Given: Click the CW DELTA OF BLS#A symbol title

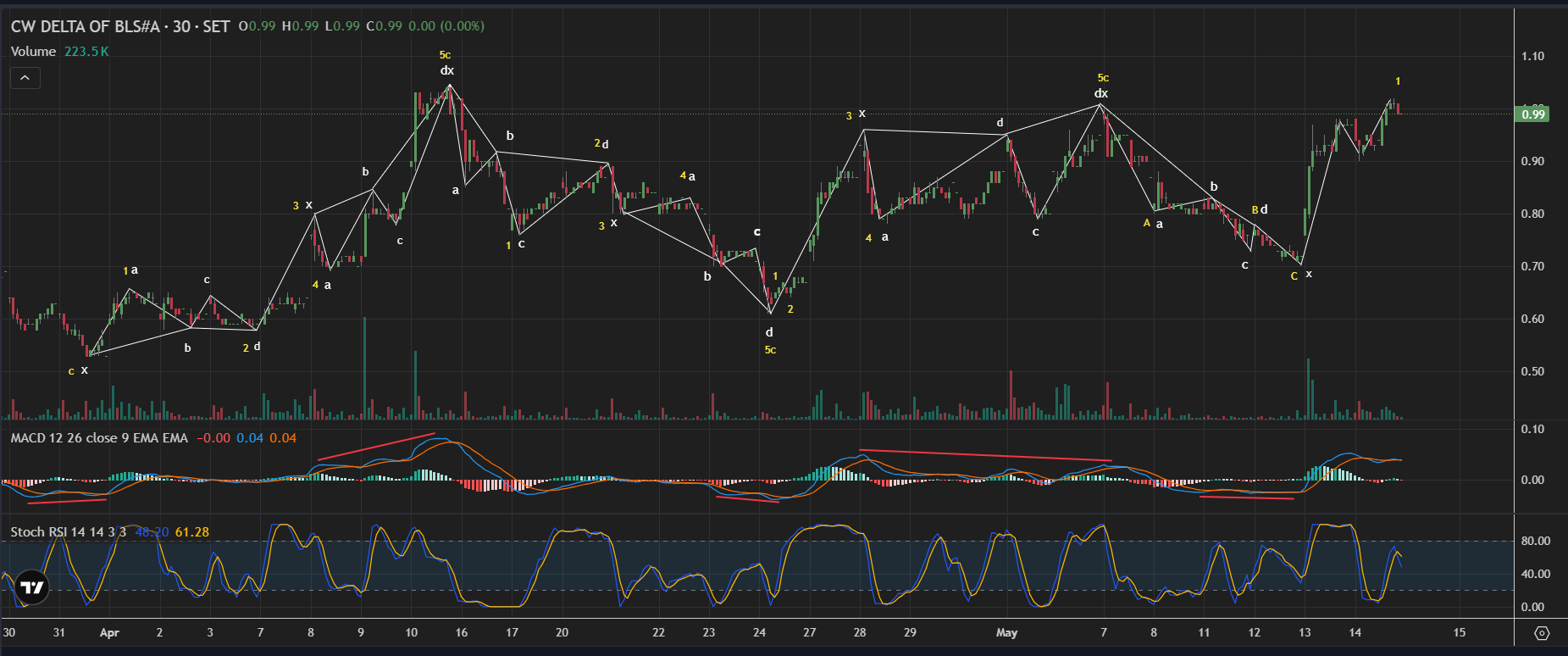Looking at the screenshot, I should click(85, 26).
